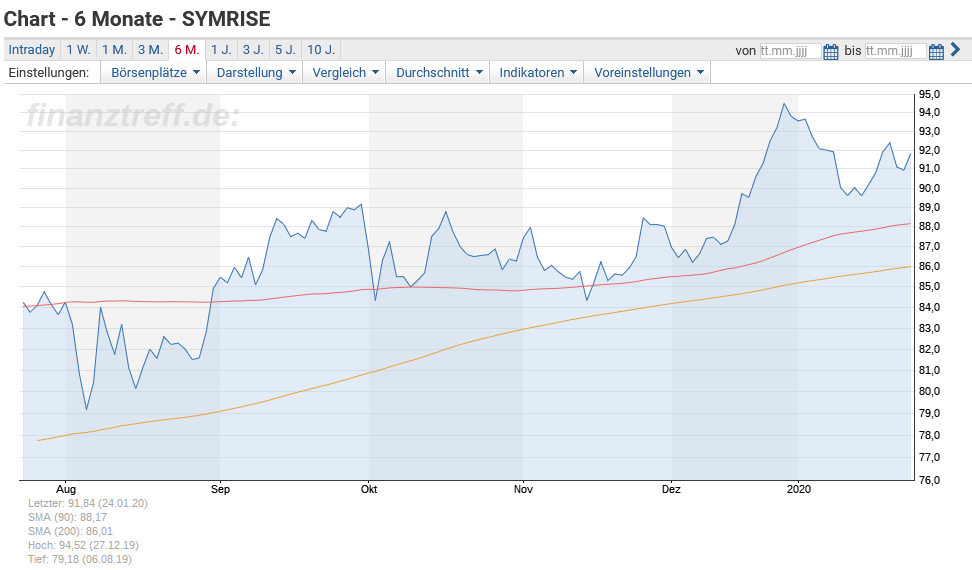Select the 3 J. timeframe tab
This screenshot has width=972, height=570.
coord(253,50)
